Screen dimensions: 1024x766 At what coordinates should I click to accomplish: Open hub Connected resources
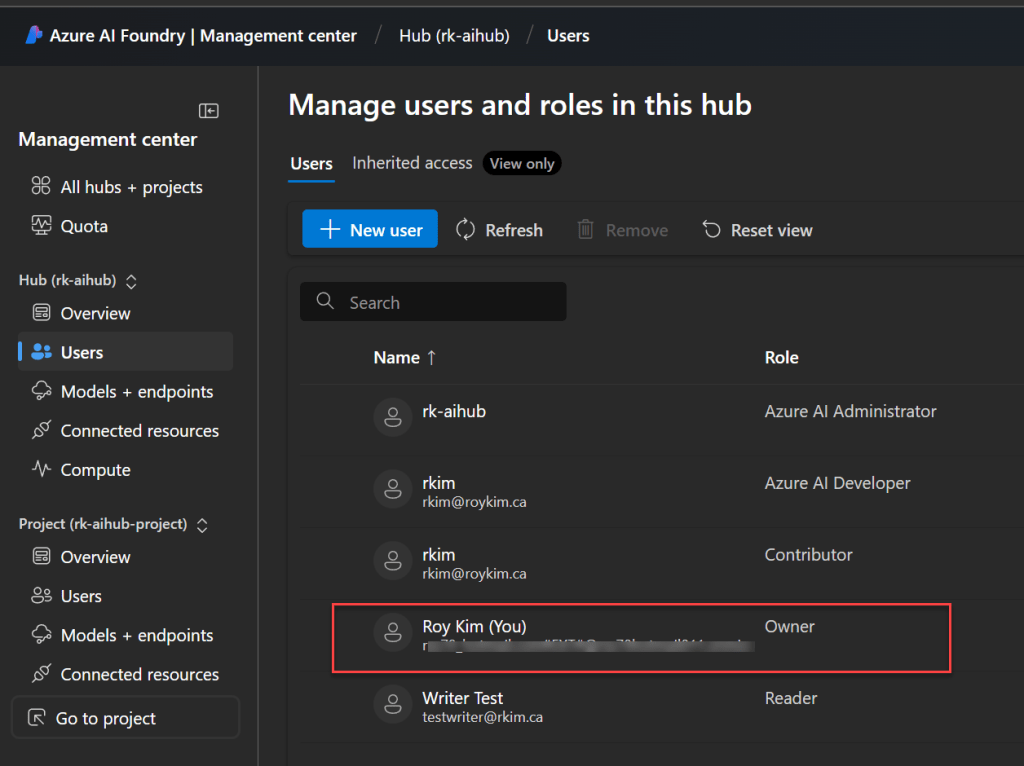(x=139, y=431)
